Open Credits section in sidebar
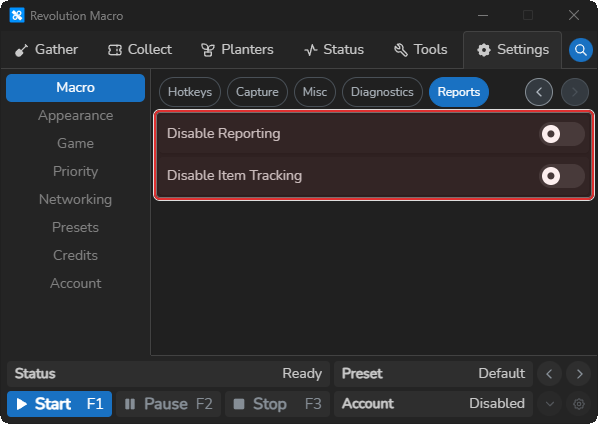The height and width of the screenshot is (424, 598). click(x=76, y=255)
